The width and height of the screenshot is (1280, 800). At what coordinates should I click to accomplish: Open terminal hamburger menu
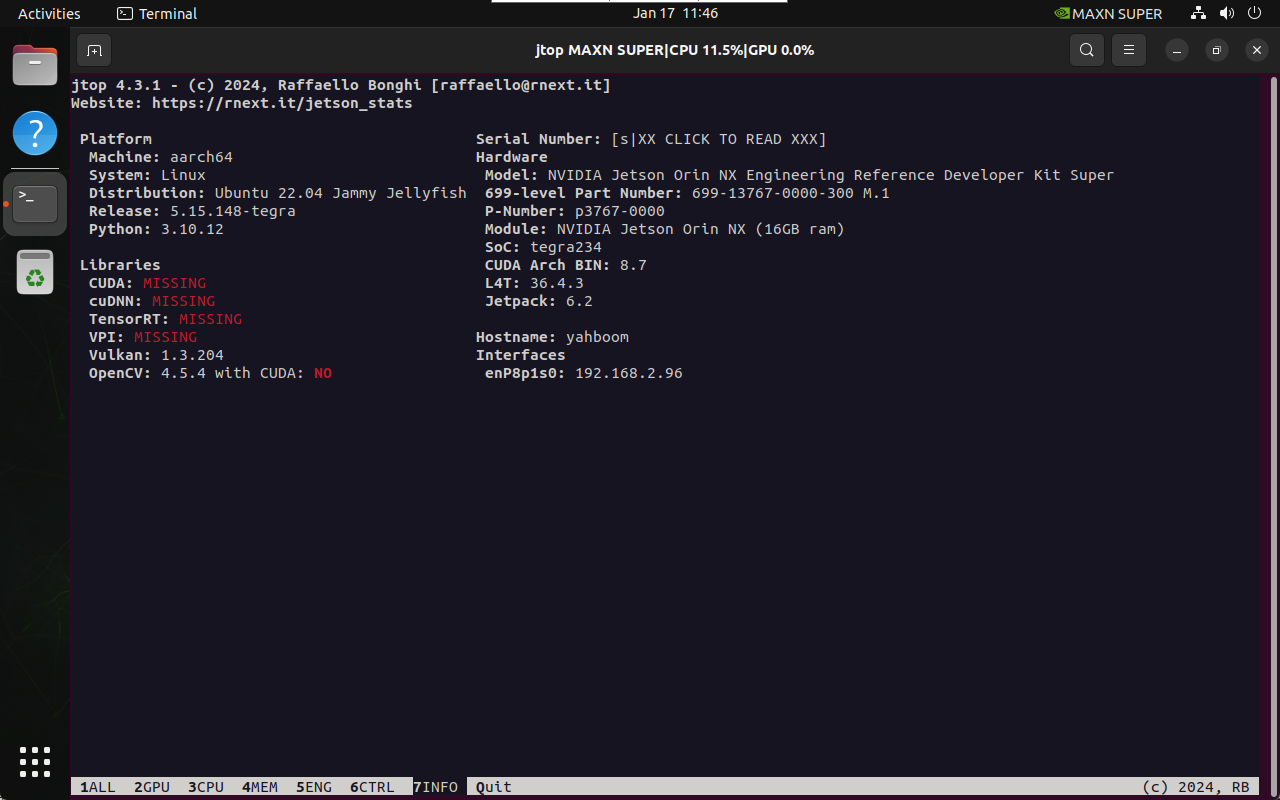(1129, 50)
